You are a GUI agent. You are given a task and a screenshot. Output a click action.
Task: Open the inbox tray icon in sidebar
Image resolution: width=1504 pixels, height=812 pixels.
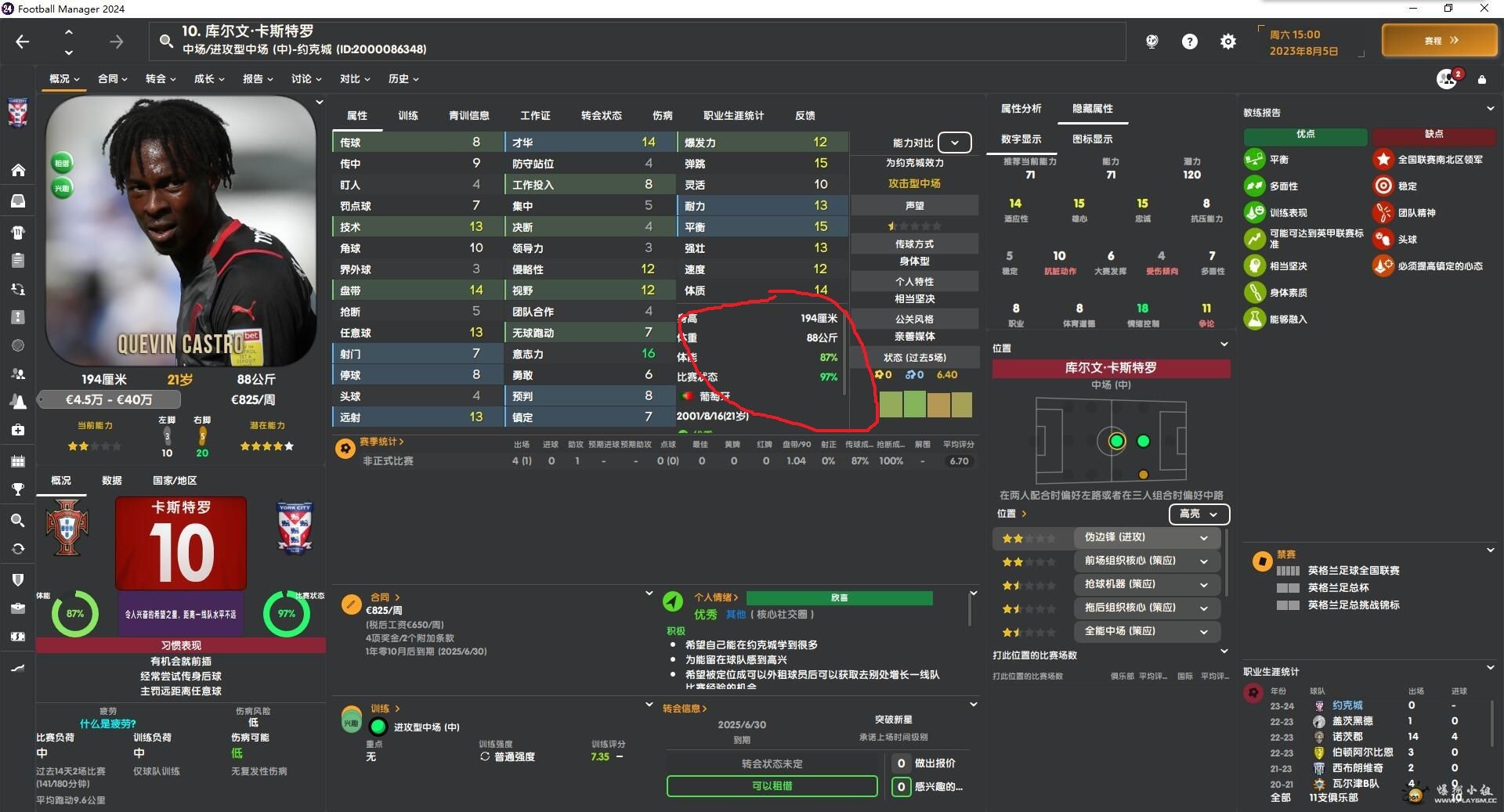click(18, 200)
